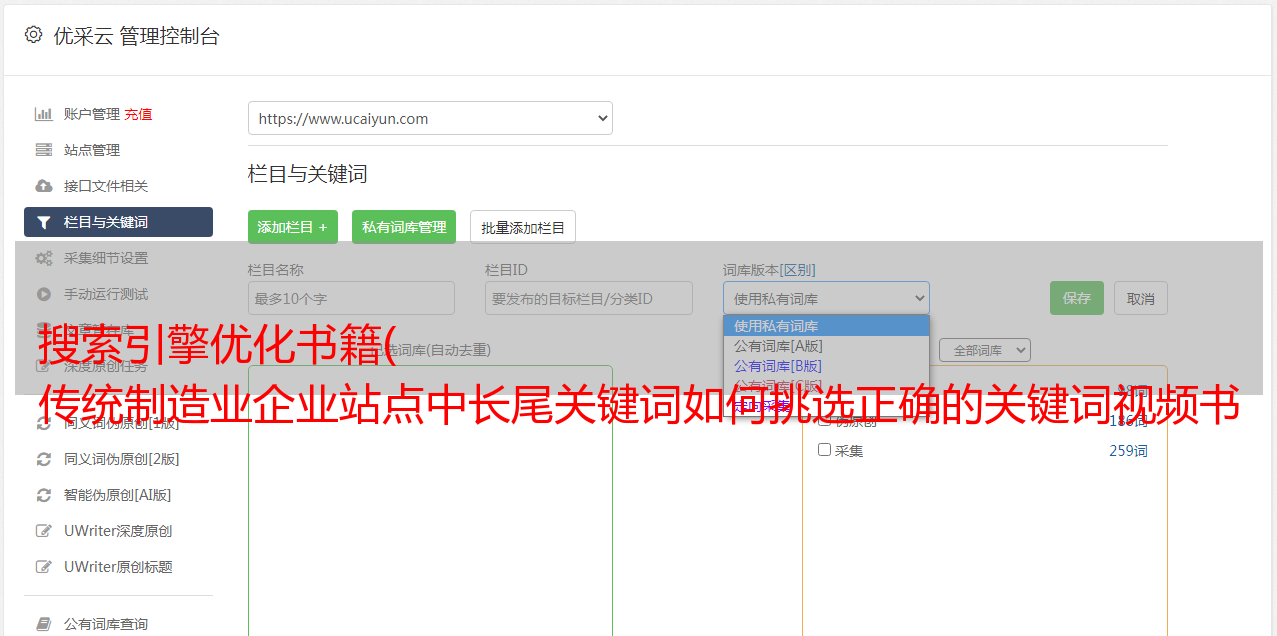Click the bar chart icon for 账户管理

[x=44, y=114]
